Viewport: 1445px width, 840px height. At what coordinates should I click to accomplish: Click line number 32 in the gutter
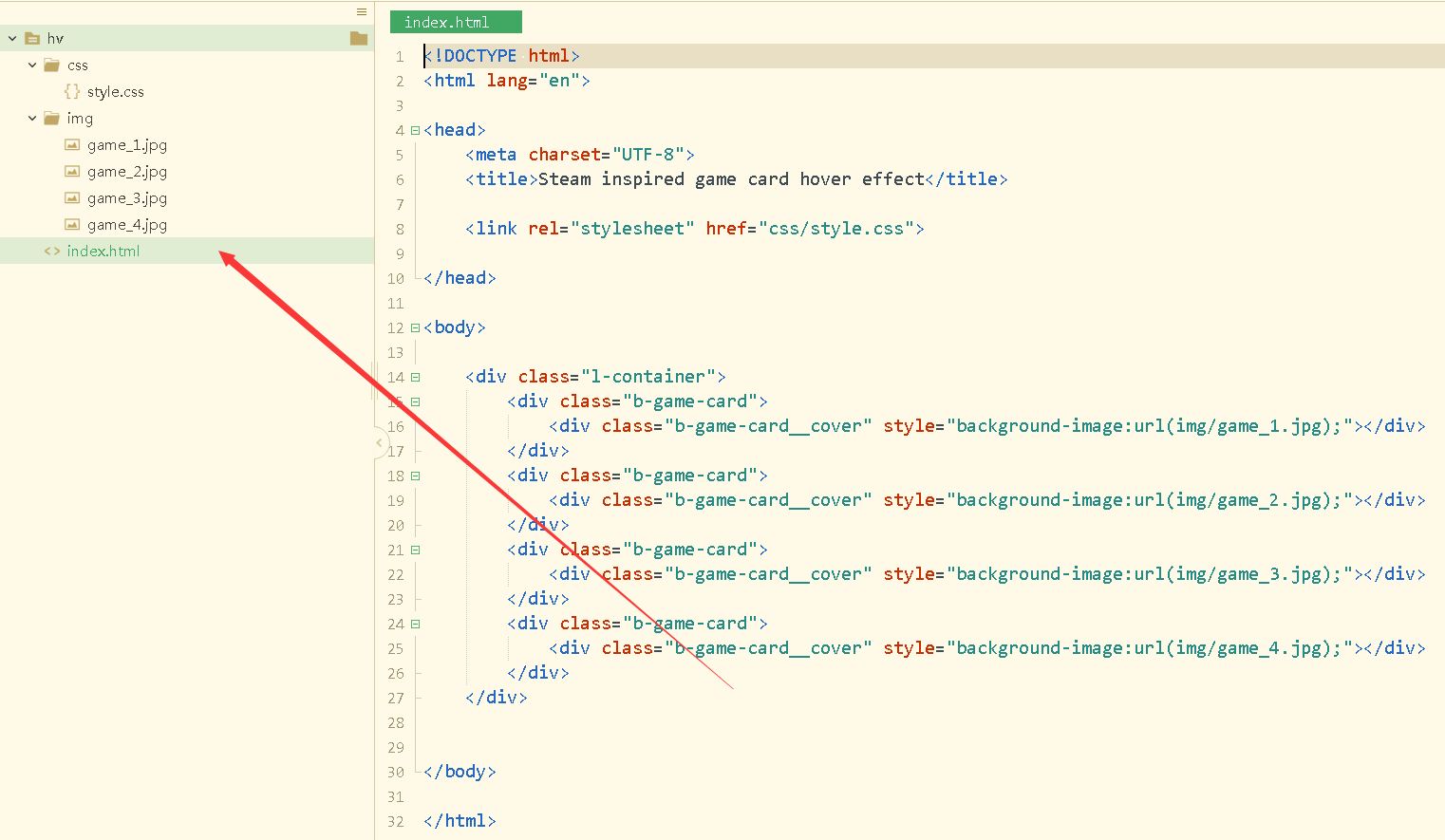396,822
